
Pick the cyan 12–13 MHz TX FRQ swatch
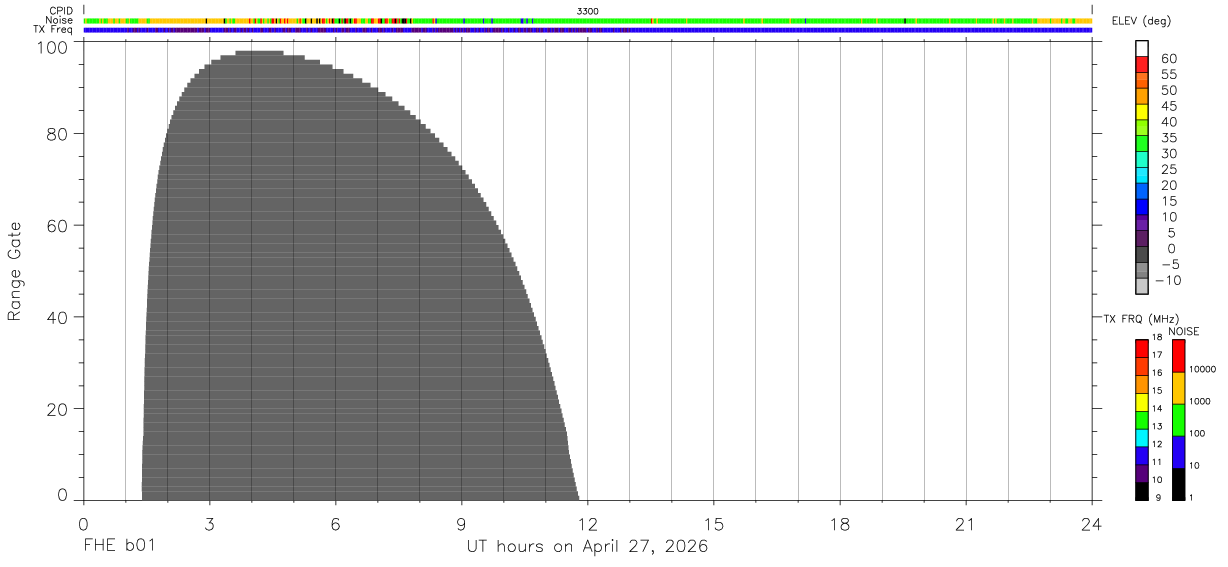tap(1141, 438)
